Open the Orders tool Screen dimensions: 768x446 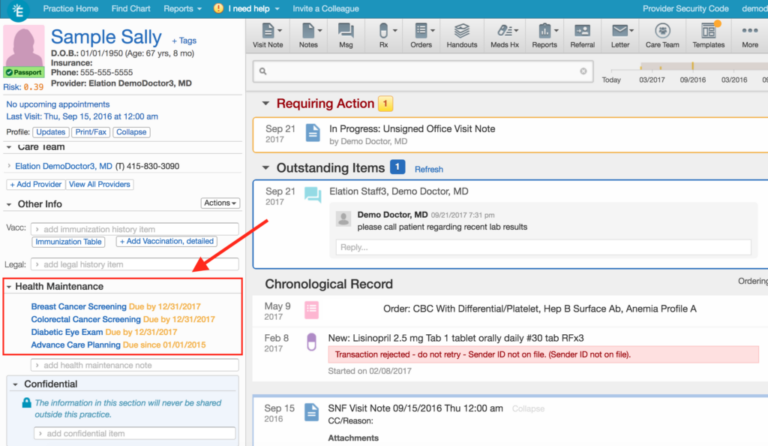pos(421,35)
